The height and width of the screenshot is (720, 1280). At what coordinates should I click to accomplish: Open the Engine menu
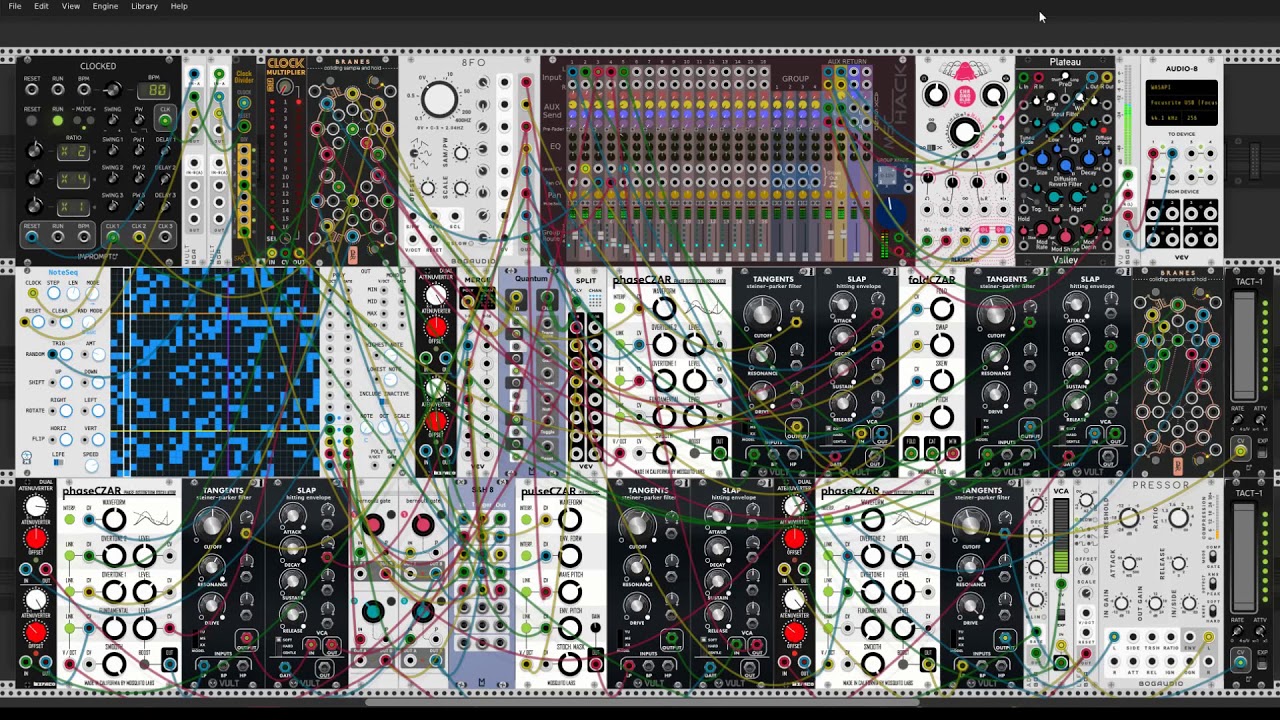[105, 6]
